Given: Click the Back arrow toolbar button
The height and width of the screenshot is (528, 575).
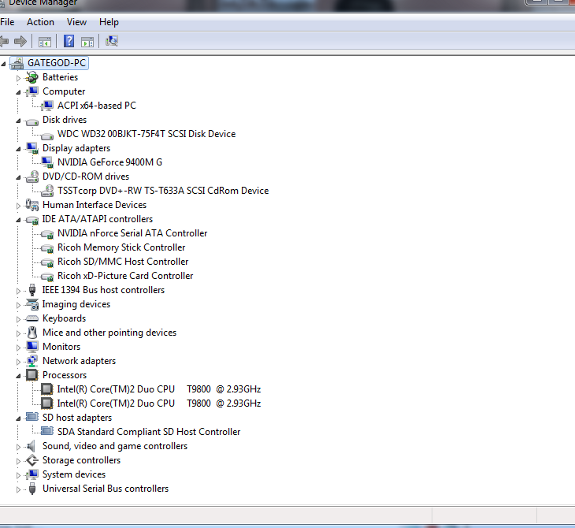Looking at the screenshot, I should [x=4, y=41].
